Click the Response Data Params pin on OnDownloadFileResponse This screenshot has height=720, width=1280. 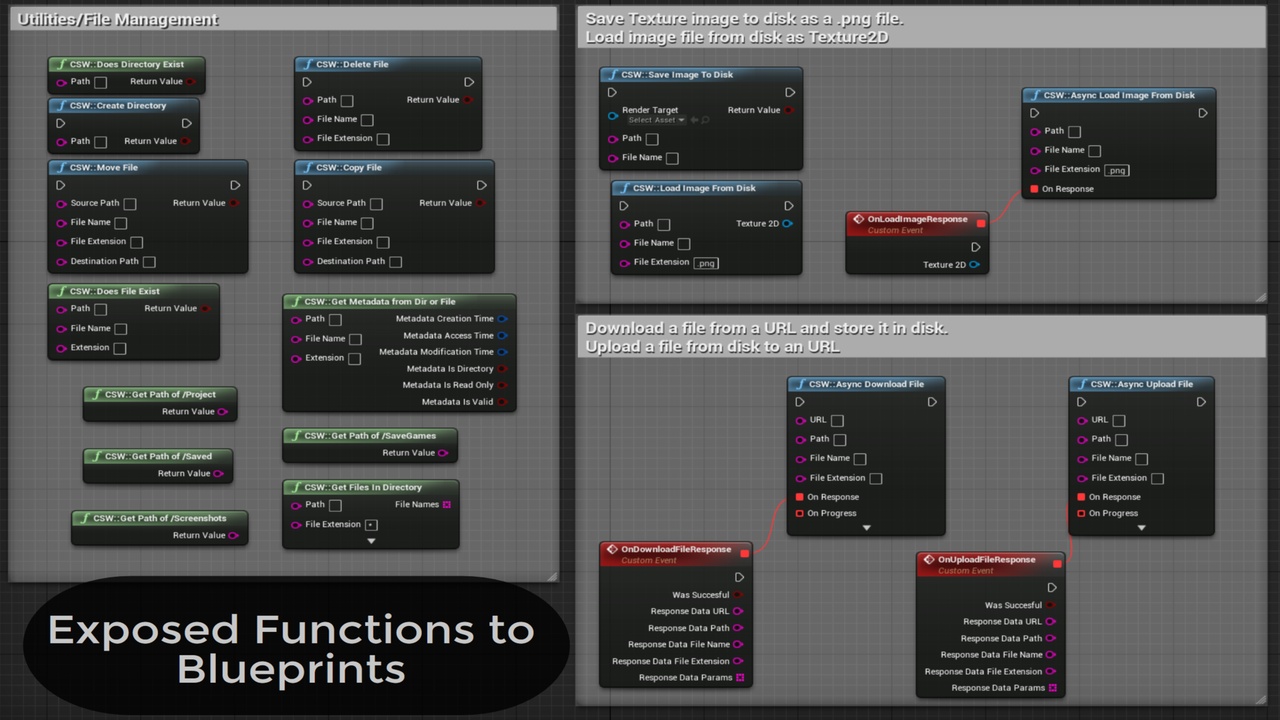740,678
